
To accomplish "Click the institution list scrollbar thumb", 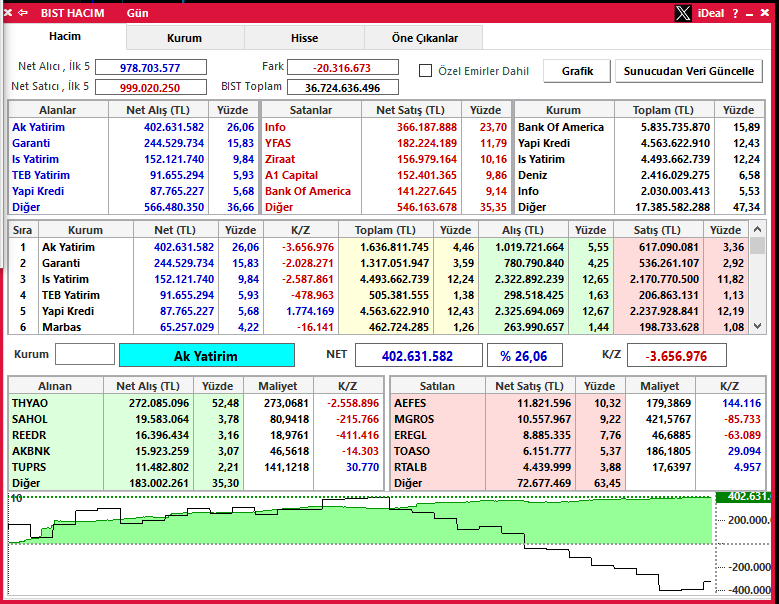I will pos(757,245).
